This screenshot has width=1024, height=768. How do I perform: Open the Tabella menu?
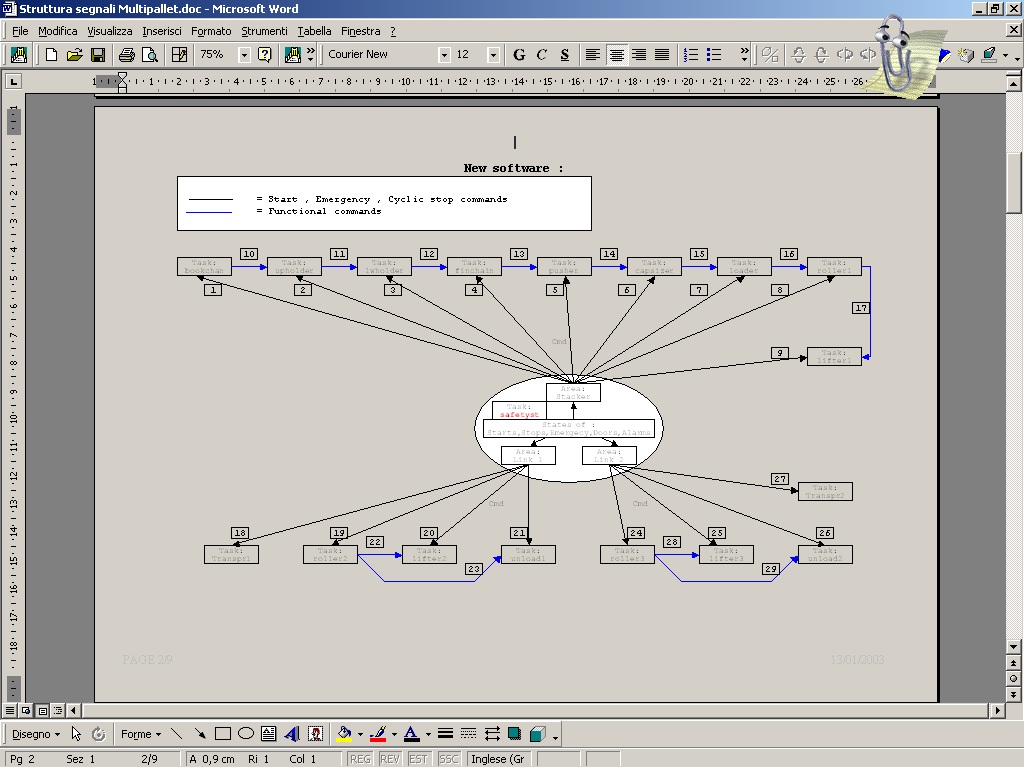(x=314, y=31)
